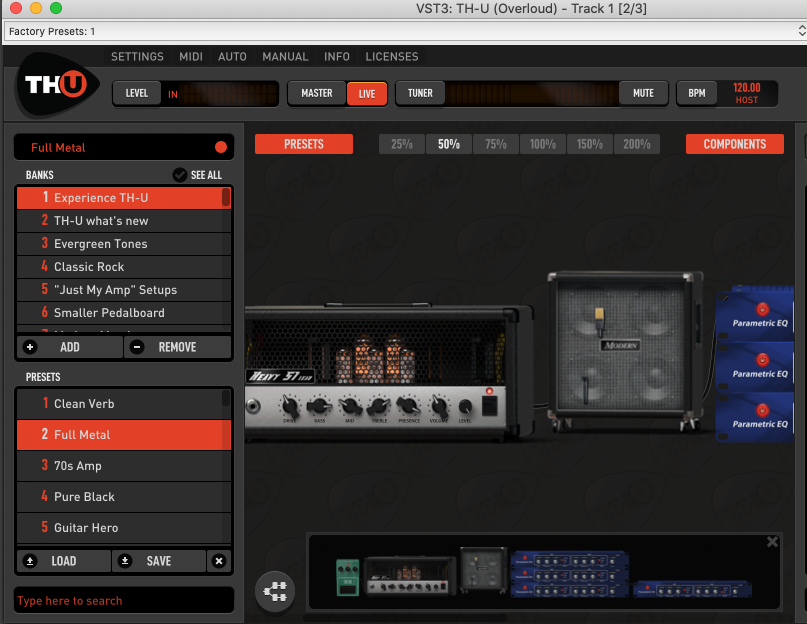
Task: Select the single blue rack unit thumbnail
Action: click(692, 589)
